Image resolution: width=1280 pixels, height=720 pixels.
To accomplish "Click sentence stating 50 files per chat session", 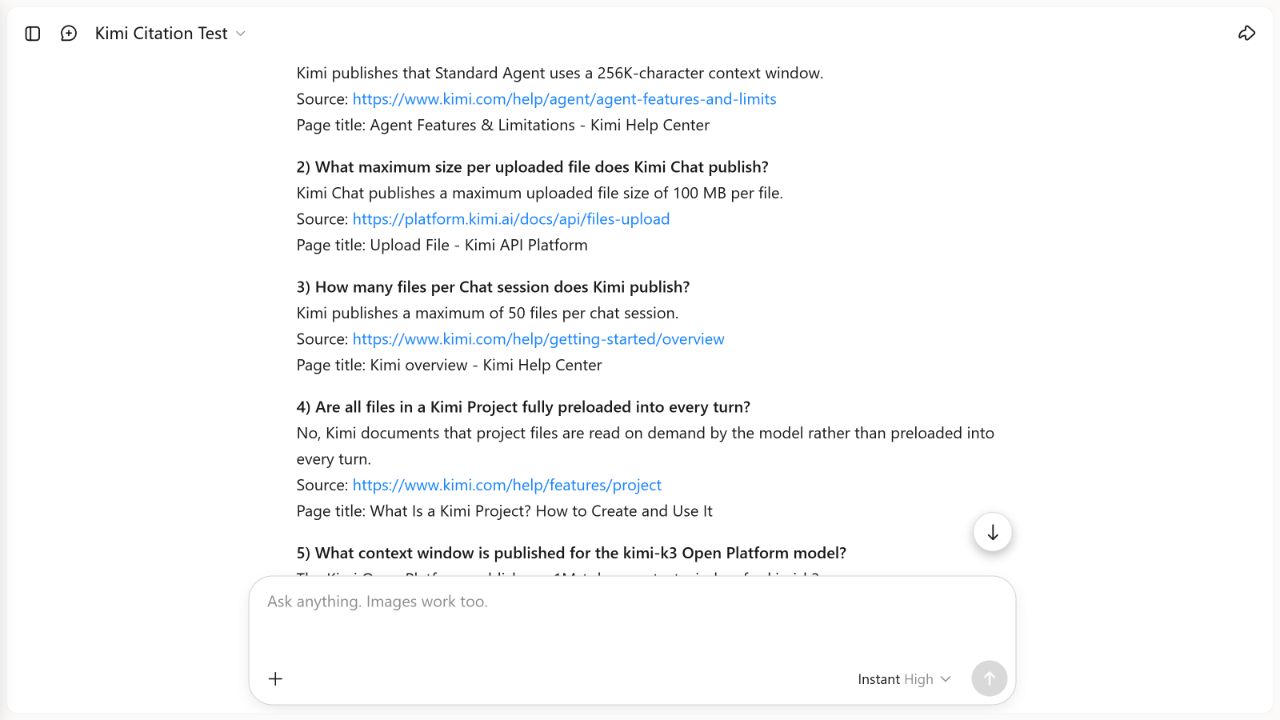I will click(487, 313).
